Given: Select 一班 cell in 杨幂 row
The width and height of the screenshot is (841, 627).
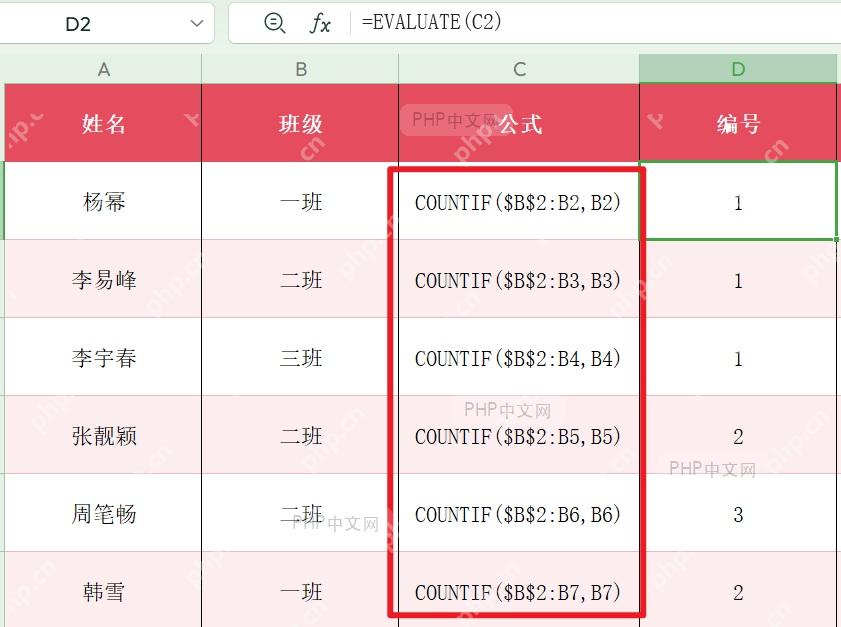Looking at the screenshot, I should pyautogui.click(x=300, y=201).
